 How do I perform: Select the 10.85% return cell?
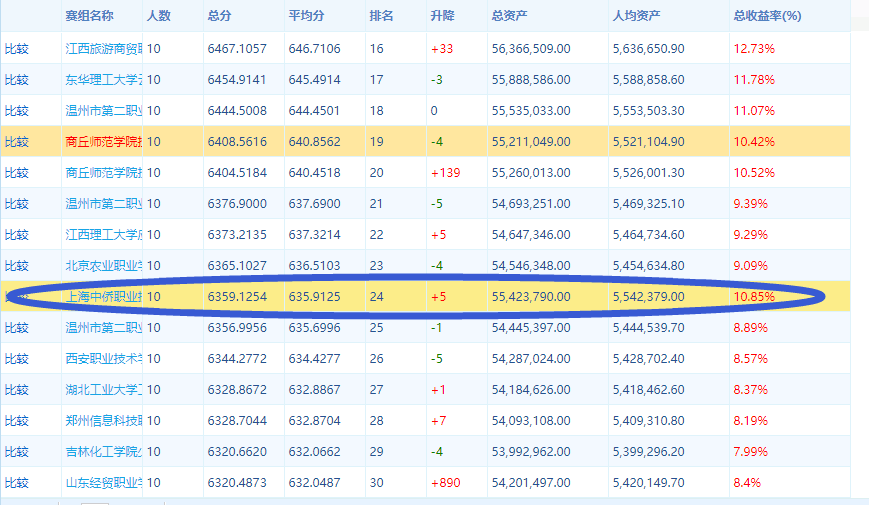click(754, 296)
